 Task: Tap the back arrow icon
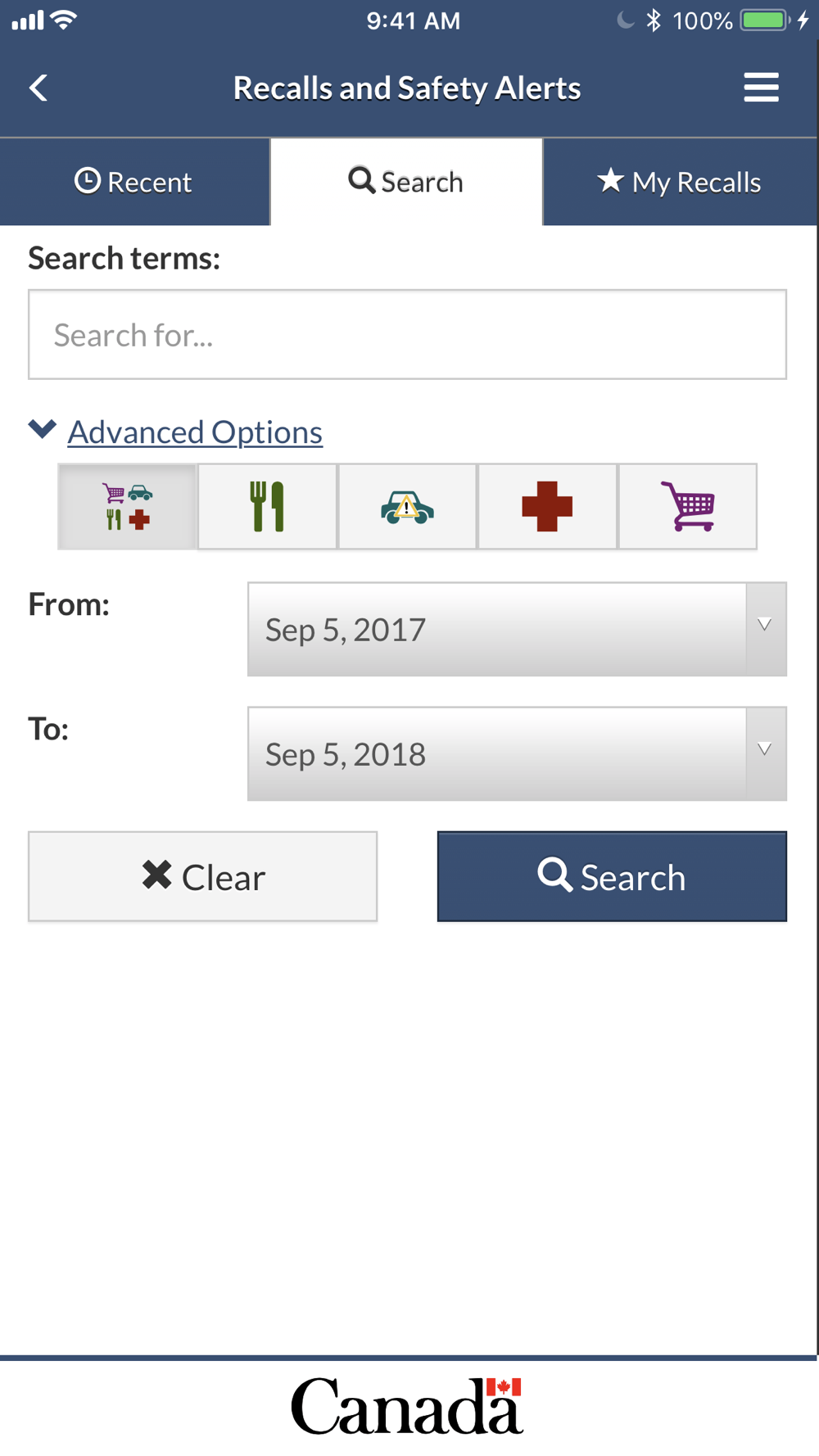(x=38, y=88)
